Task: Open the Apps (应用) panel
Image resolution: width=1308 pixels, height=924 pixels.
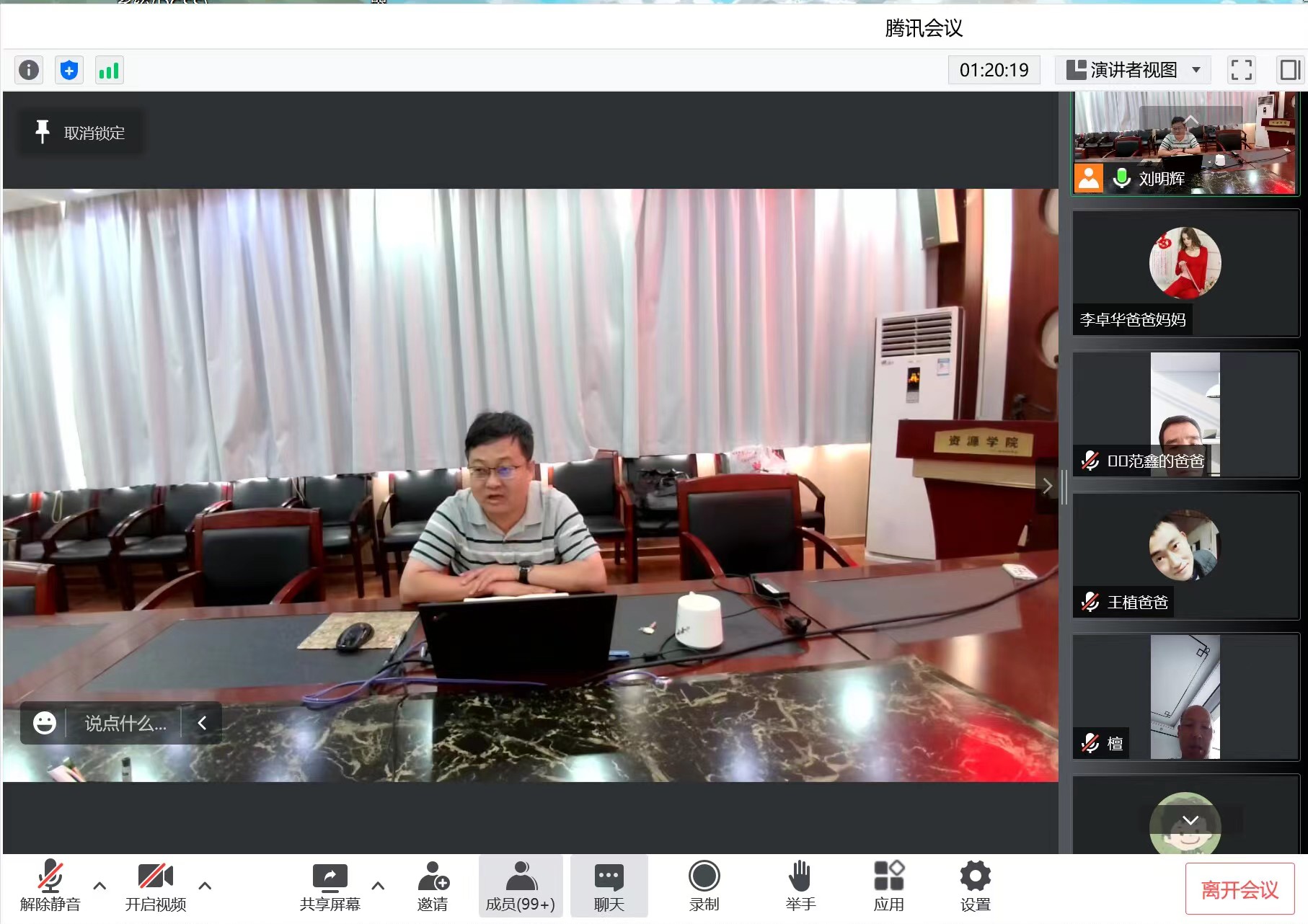Action: tap(888, 886)
